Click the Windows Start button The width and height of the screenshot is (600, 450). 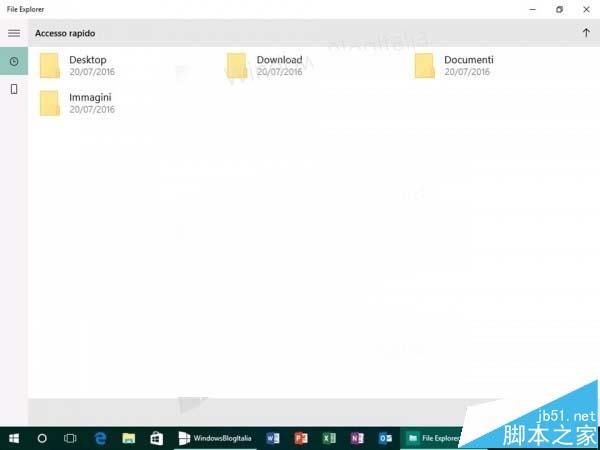(x=14, y=438)
